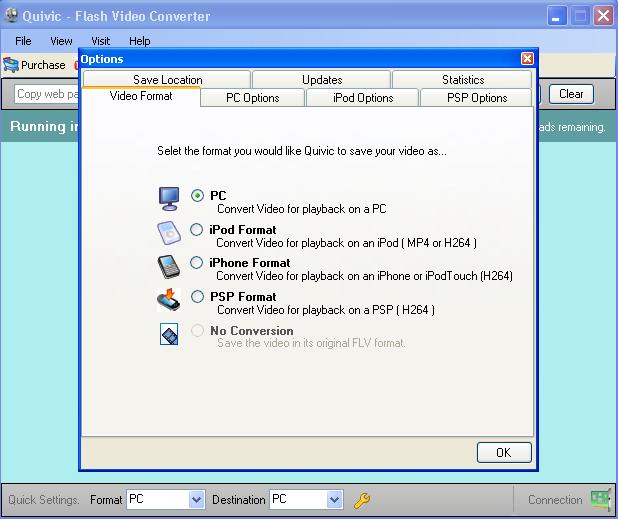
Task: Click the Connection status network icon
Action: tap(600, 499)
